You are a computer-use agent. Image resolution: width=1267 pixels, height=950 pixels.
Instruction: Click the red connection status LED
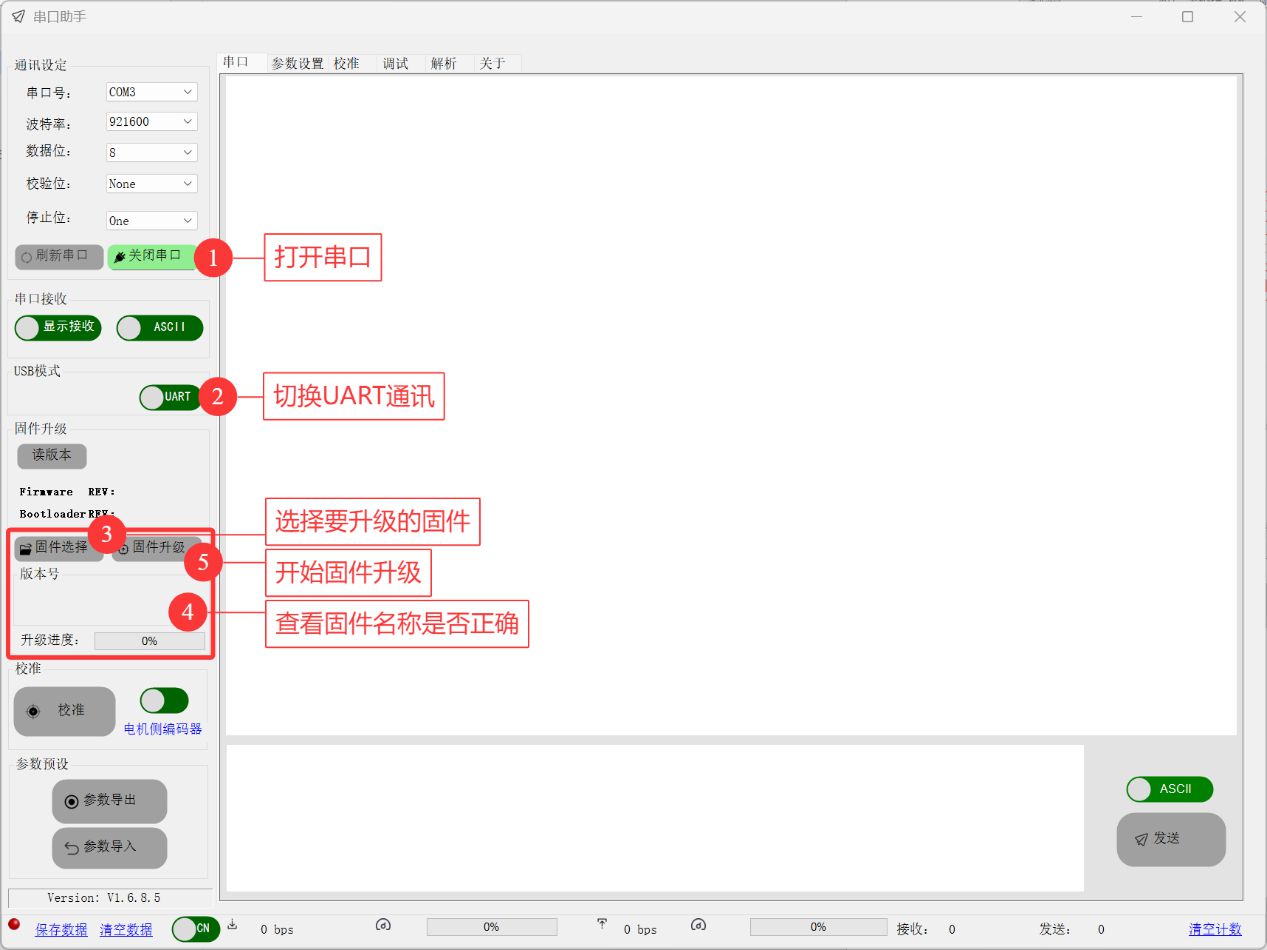(x=14, y=924)
